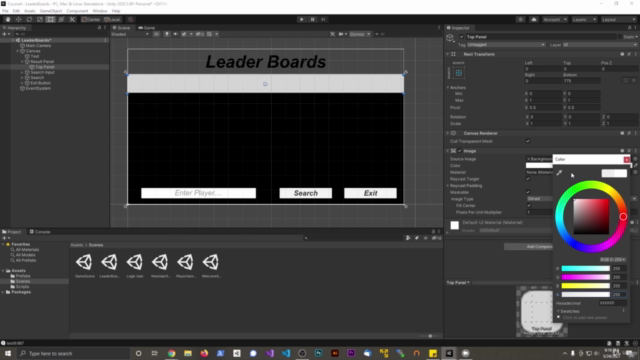Open the custom editor tools wrench icon
The height and width of the screenshot is (360, 640).
72,19
